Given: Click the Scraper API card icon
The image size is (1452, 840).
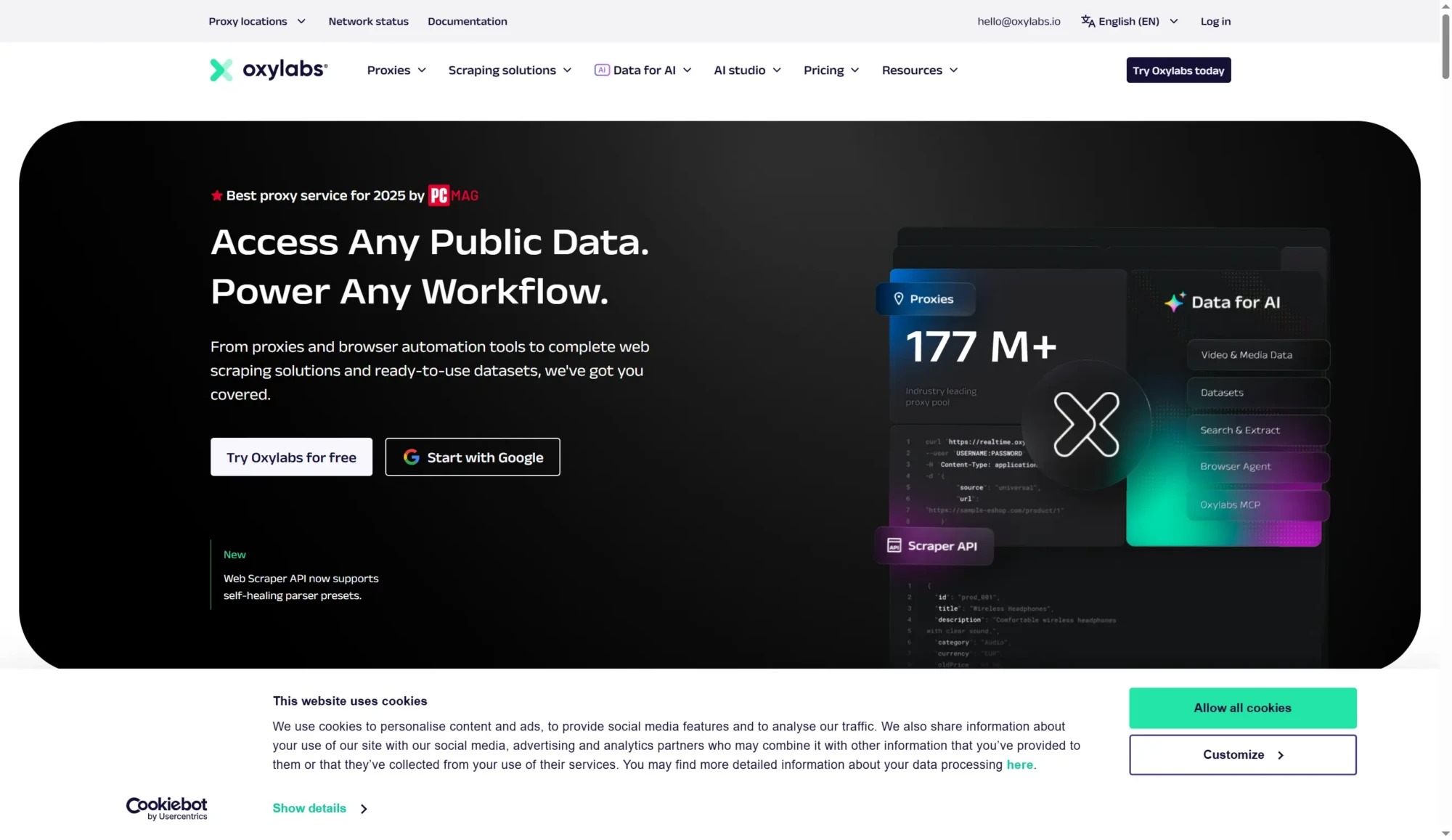Looking at the screenshot, I should [894, 545].
